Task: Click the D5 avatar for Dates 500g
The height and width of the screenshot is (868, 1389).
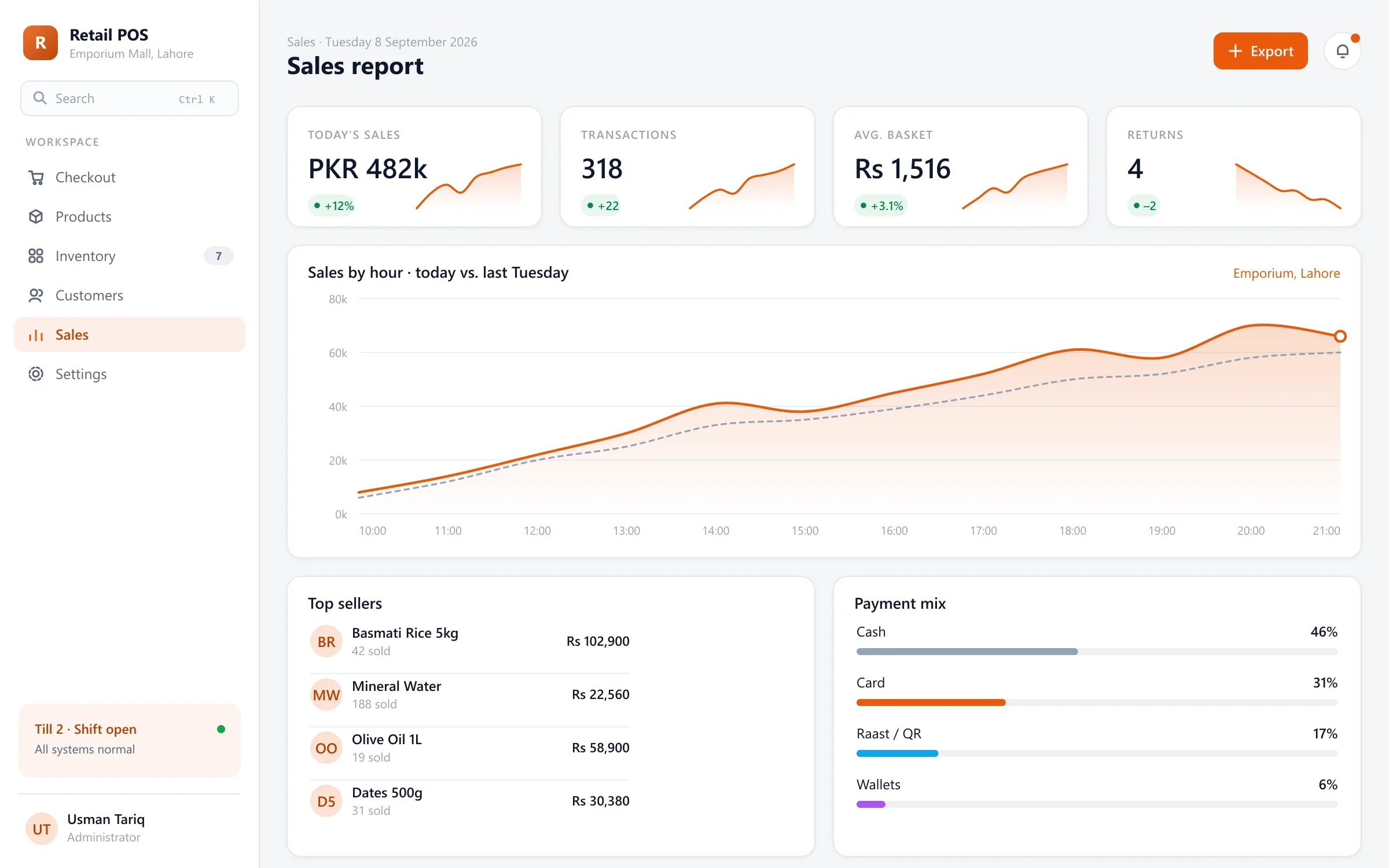Action: click(326, 801)
